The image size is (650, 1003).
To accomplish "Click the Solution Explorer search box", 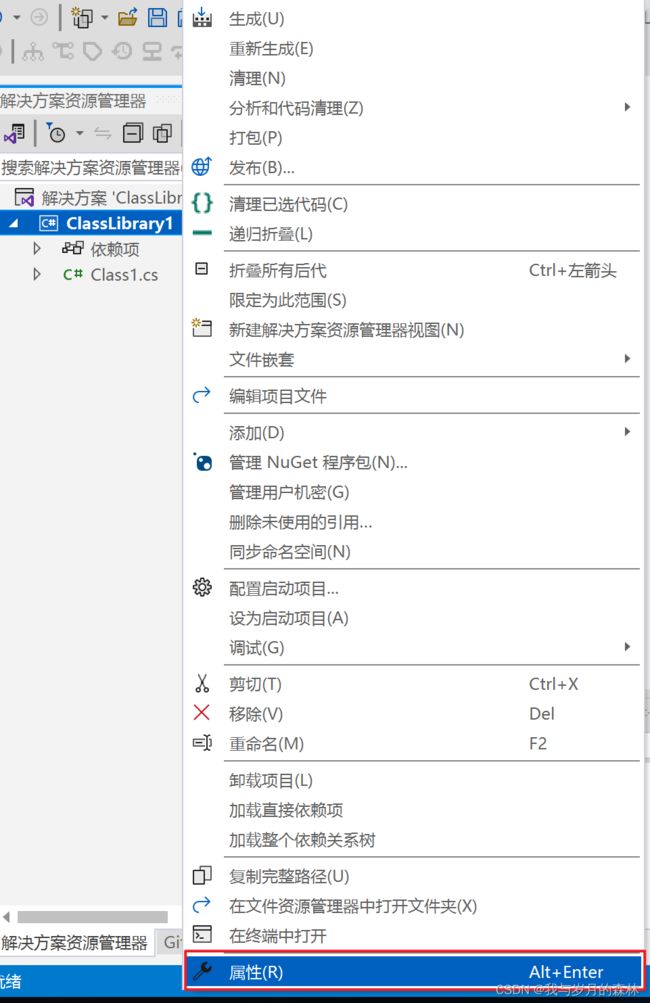I will pos(91,168).
